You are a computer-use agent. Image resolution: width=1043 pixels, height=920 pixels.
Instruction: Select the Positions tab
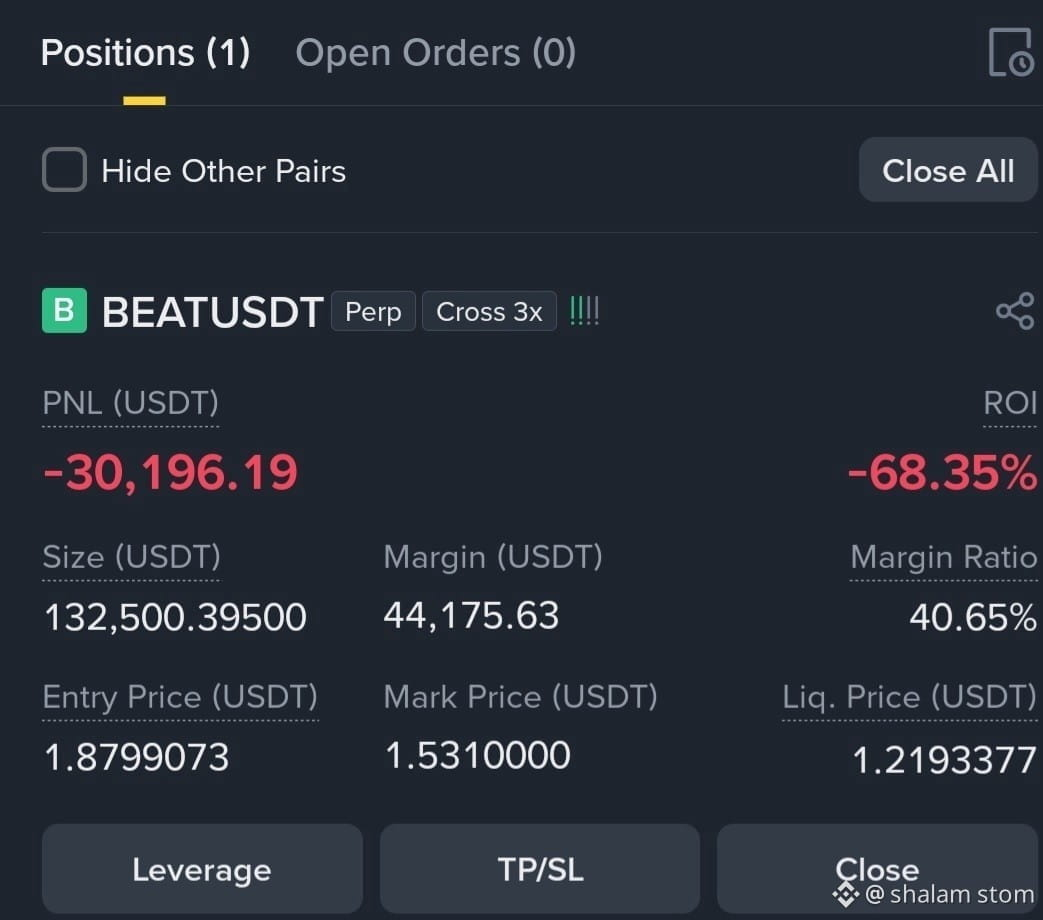(145, 53)
